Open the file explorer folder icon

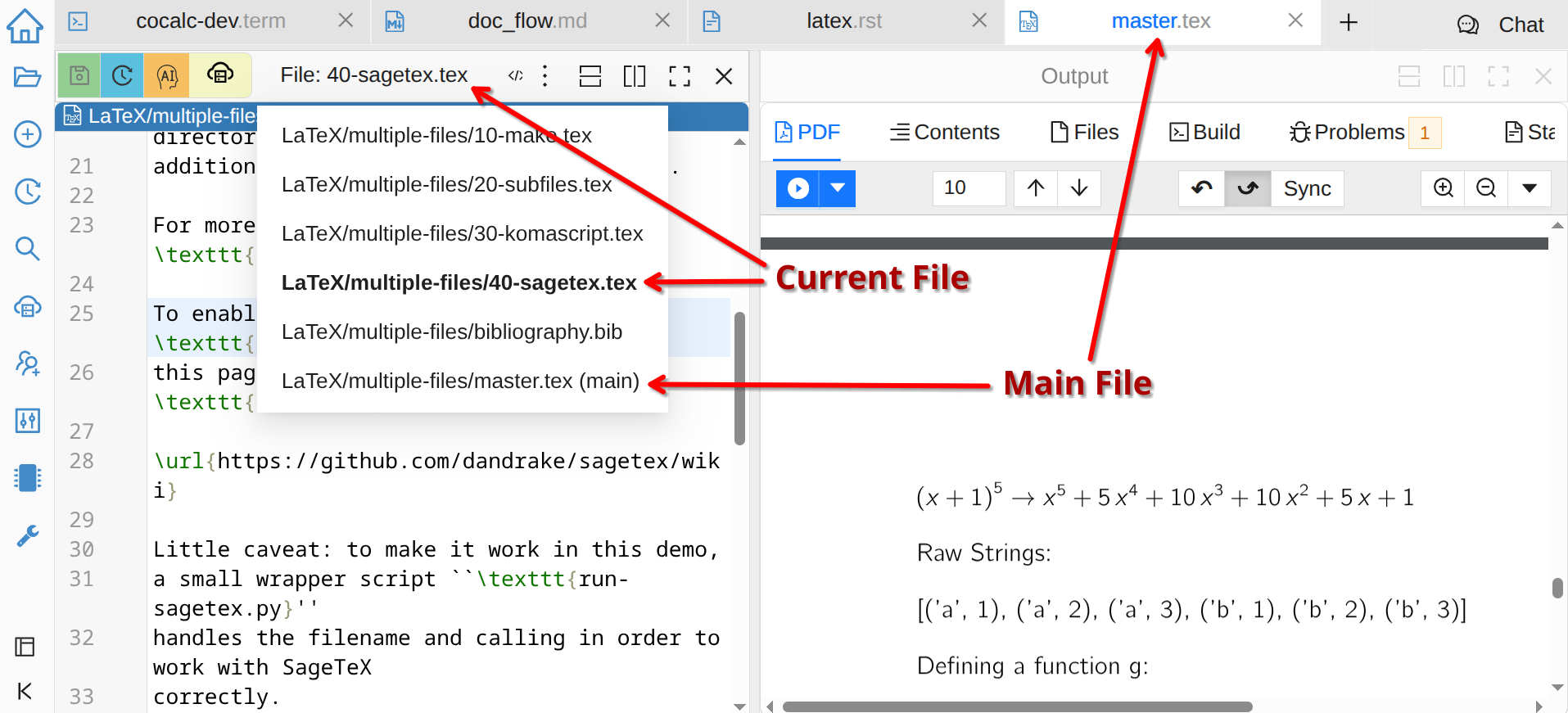point(27,77)
